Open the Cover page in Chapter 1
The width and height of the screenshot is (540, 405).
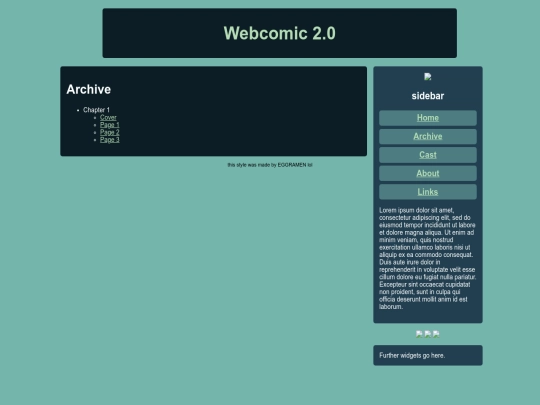[x=108, y=117]
